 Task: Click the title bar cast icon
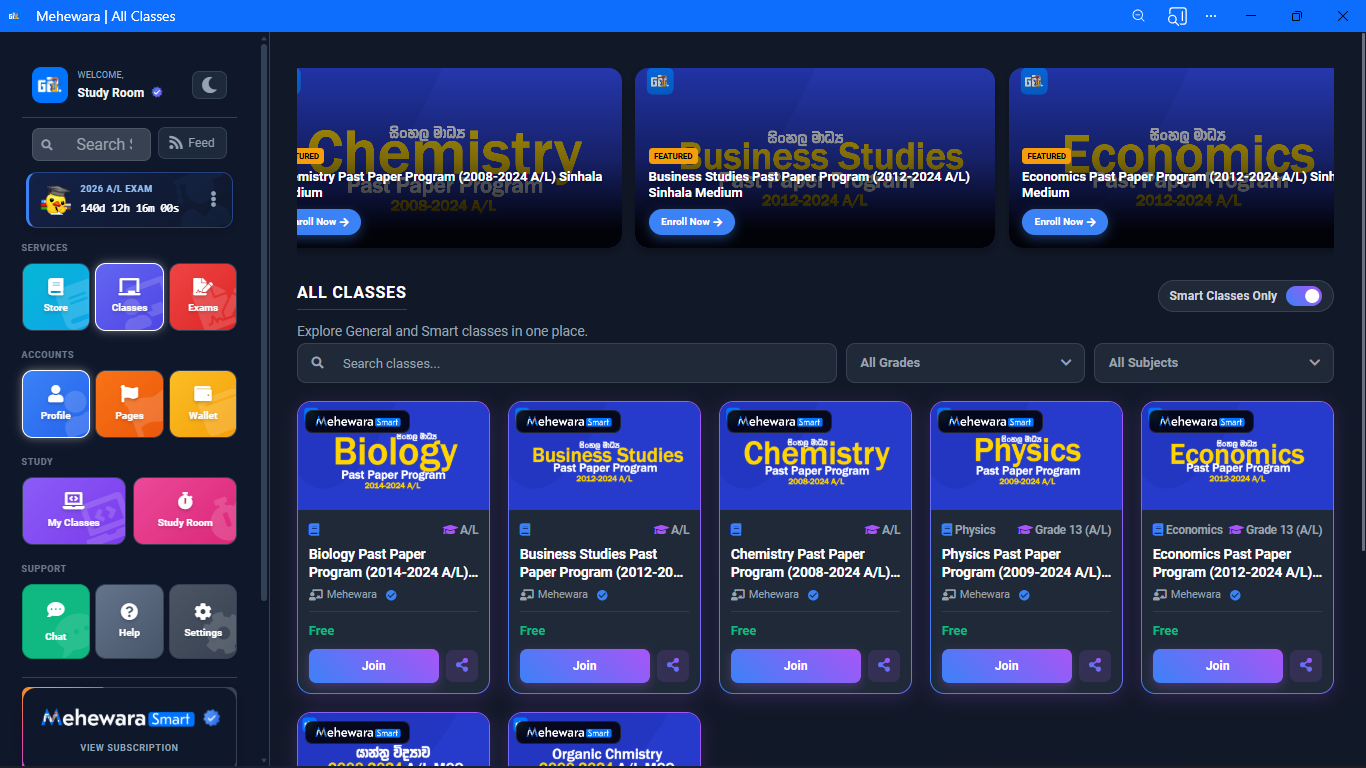[1177, 16]
